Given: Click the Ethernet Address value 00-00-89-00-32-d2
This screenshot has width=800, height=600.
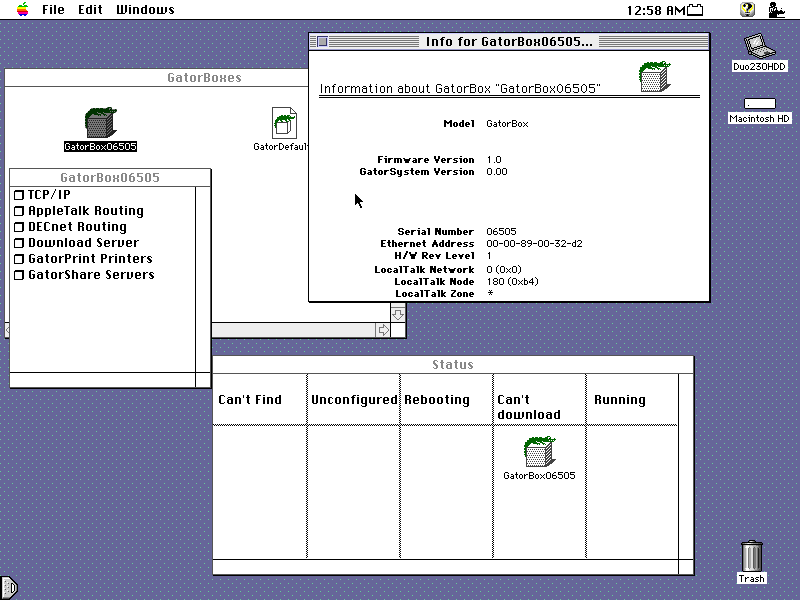Looking at the screenshot, I should 534,244.
